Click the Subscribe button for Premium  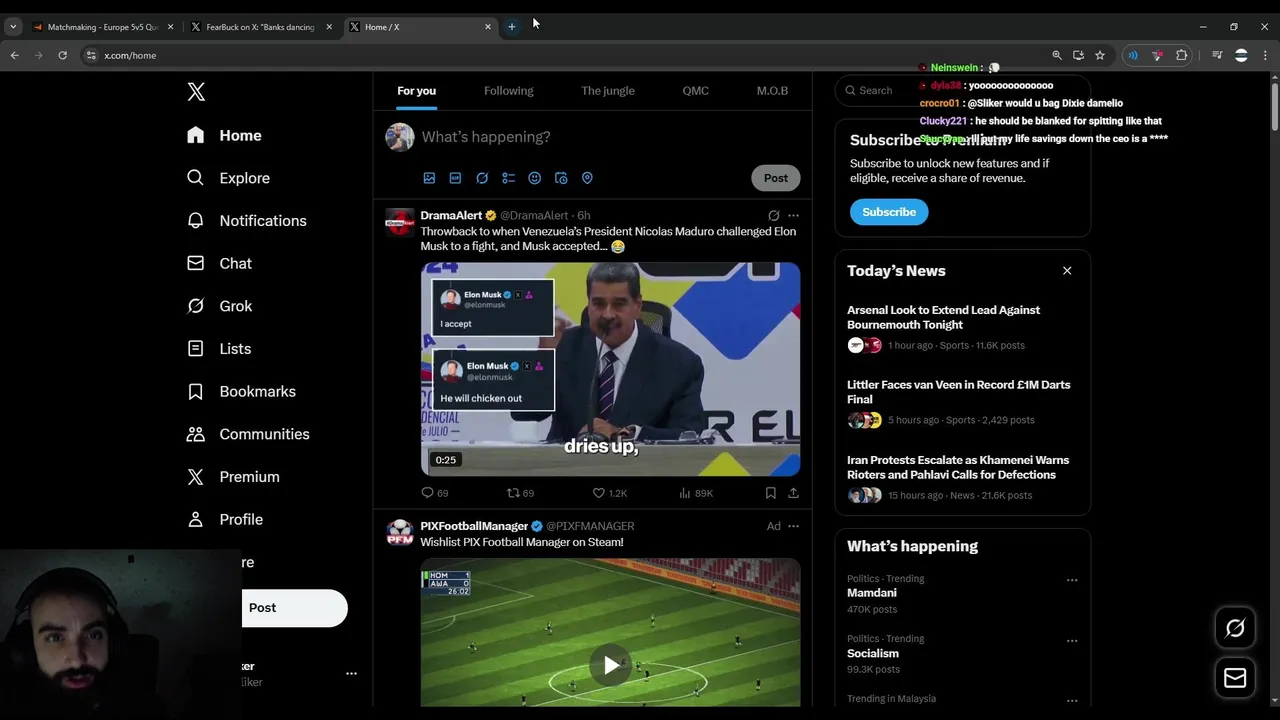[889, 212]
